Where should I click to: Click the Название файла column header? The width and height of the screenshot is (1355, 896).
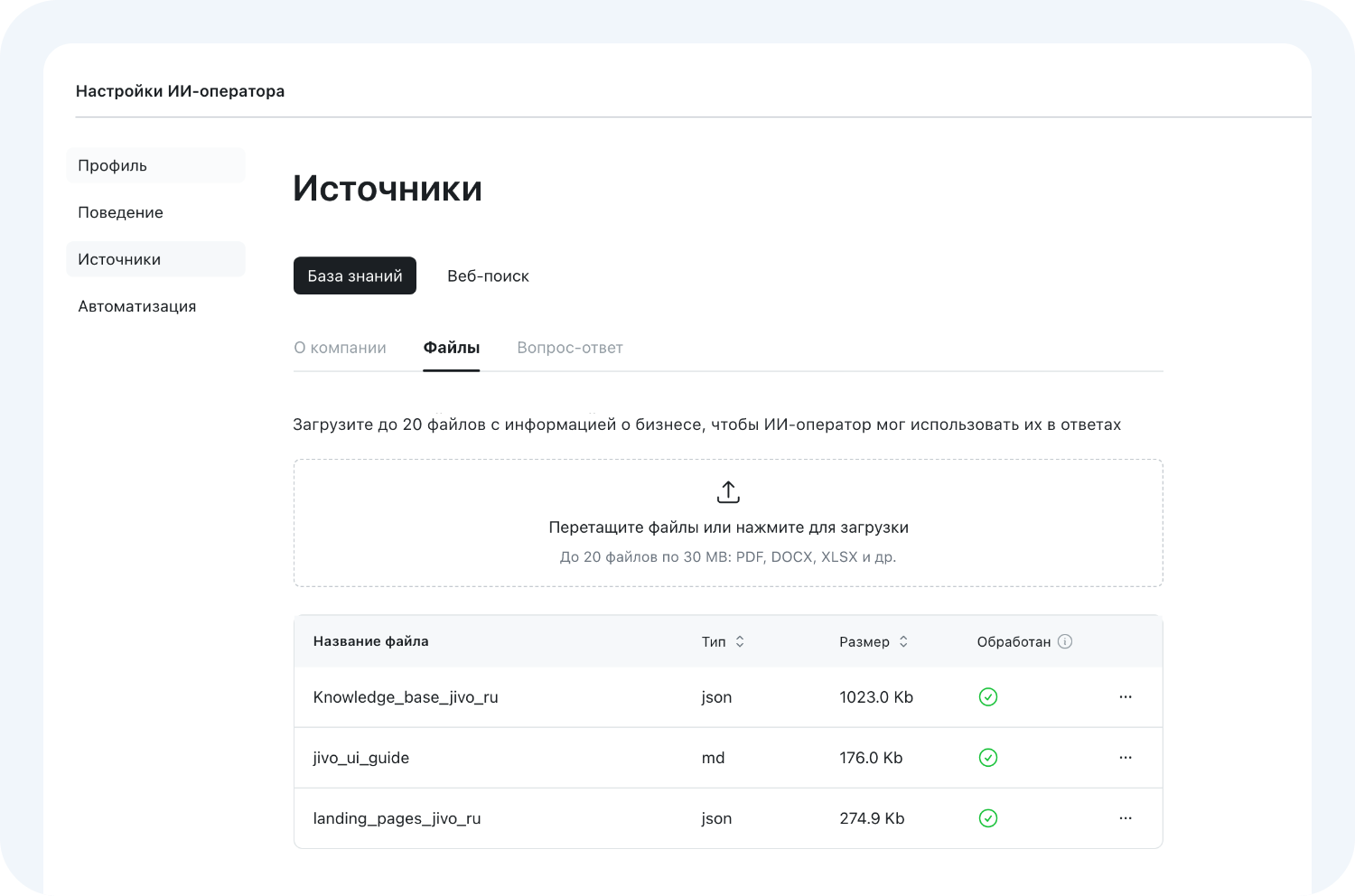coord(370,641)
